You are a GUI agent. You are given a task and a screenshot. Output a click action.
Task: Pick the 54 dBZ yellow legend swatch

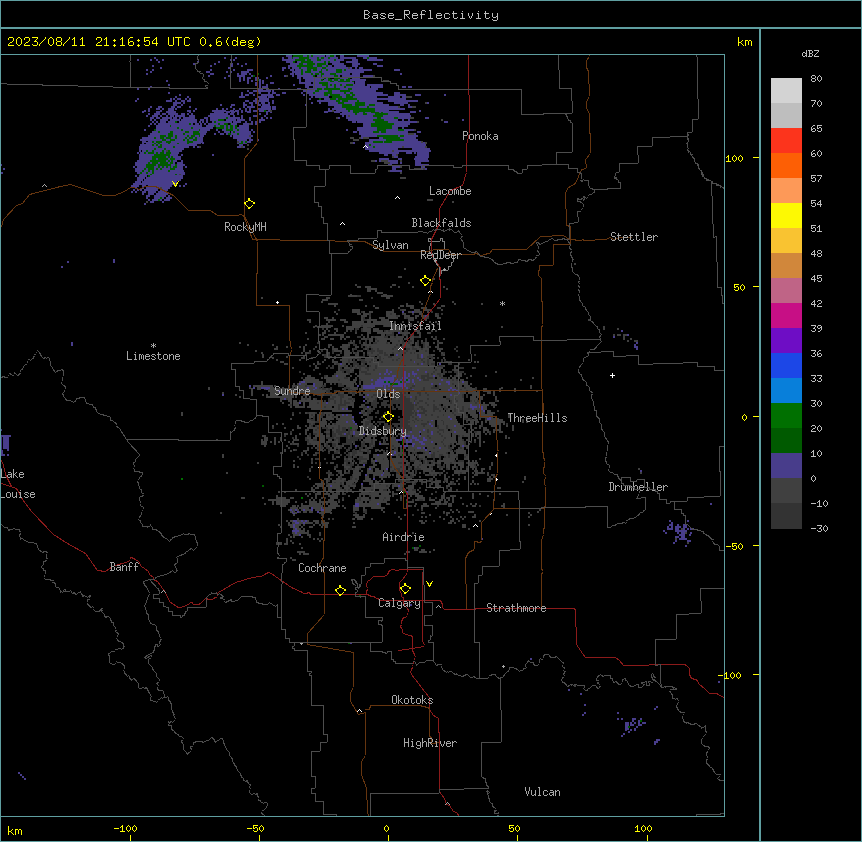pyautogui.click(x=786, y=215)
